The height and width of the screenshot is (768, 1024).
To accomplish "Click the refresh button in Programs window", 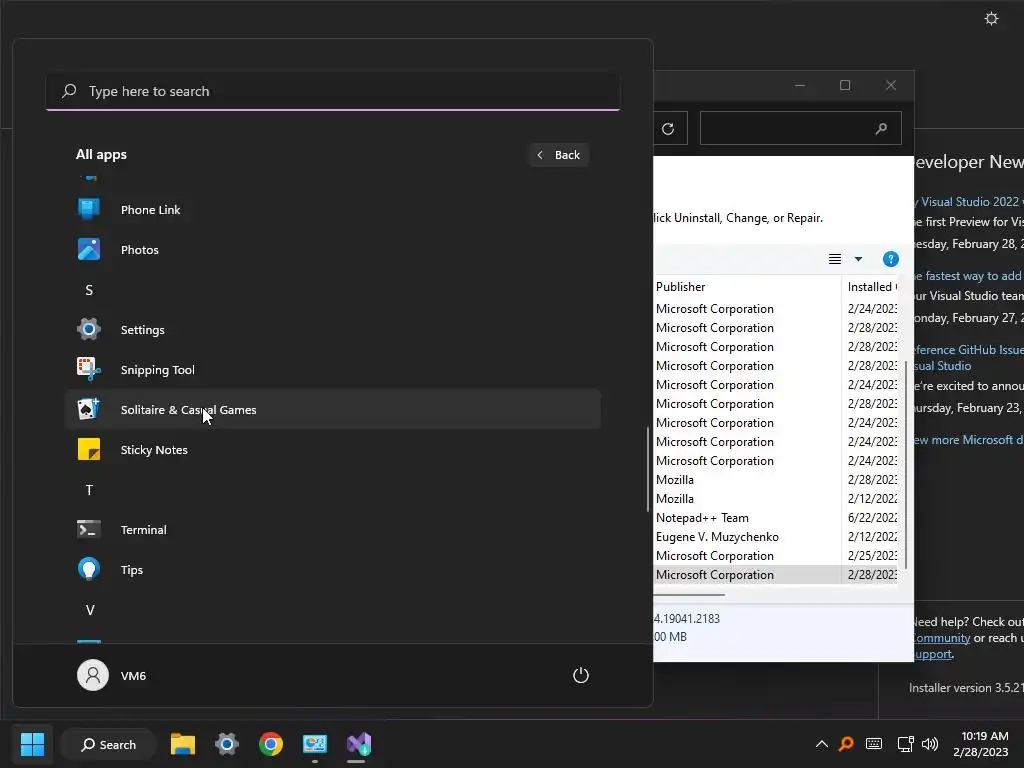I will point(668,129).
